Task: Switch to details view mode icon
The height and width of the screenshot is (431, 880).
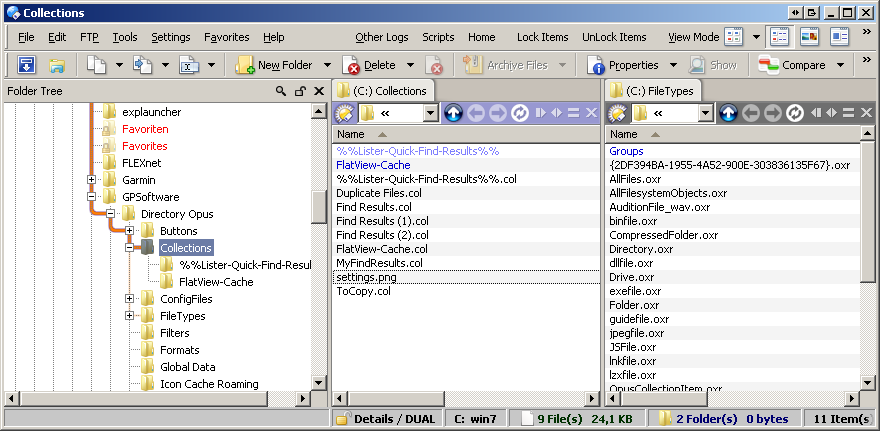Action: coord(780,37)
